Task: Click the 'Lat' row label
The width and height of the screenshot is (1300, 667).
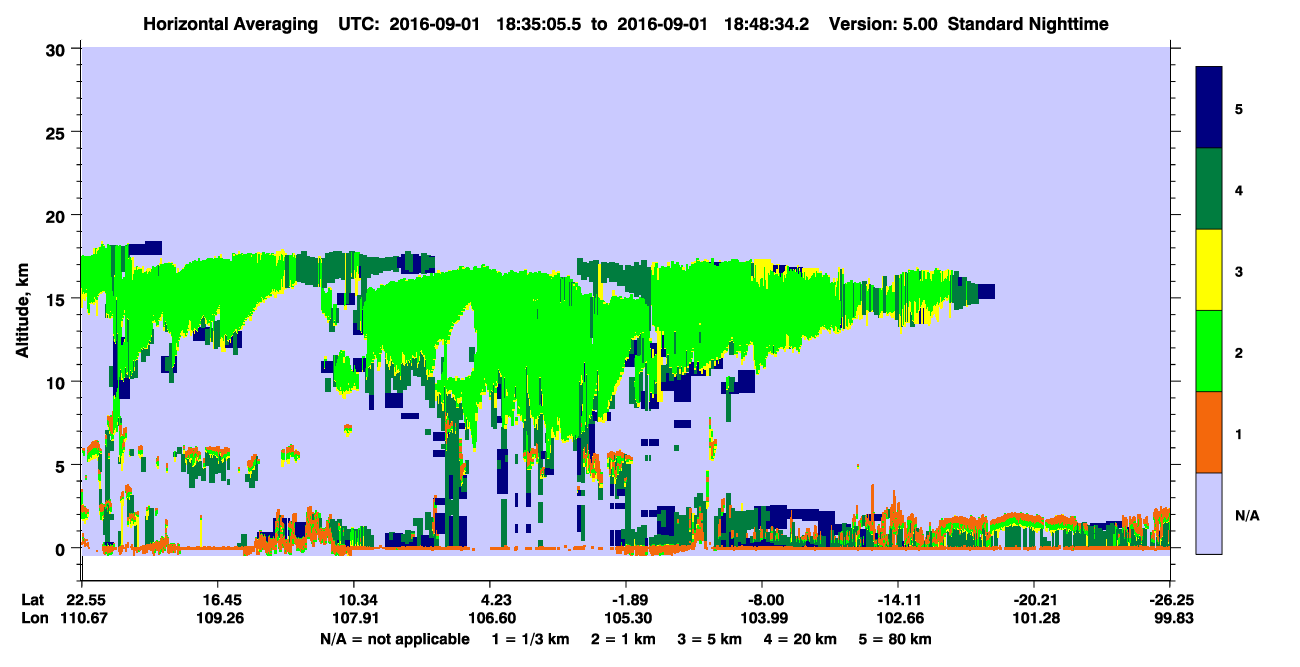Action: pos(33,600)
